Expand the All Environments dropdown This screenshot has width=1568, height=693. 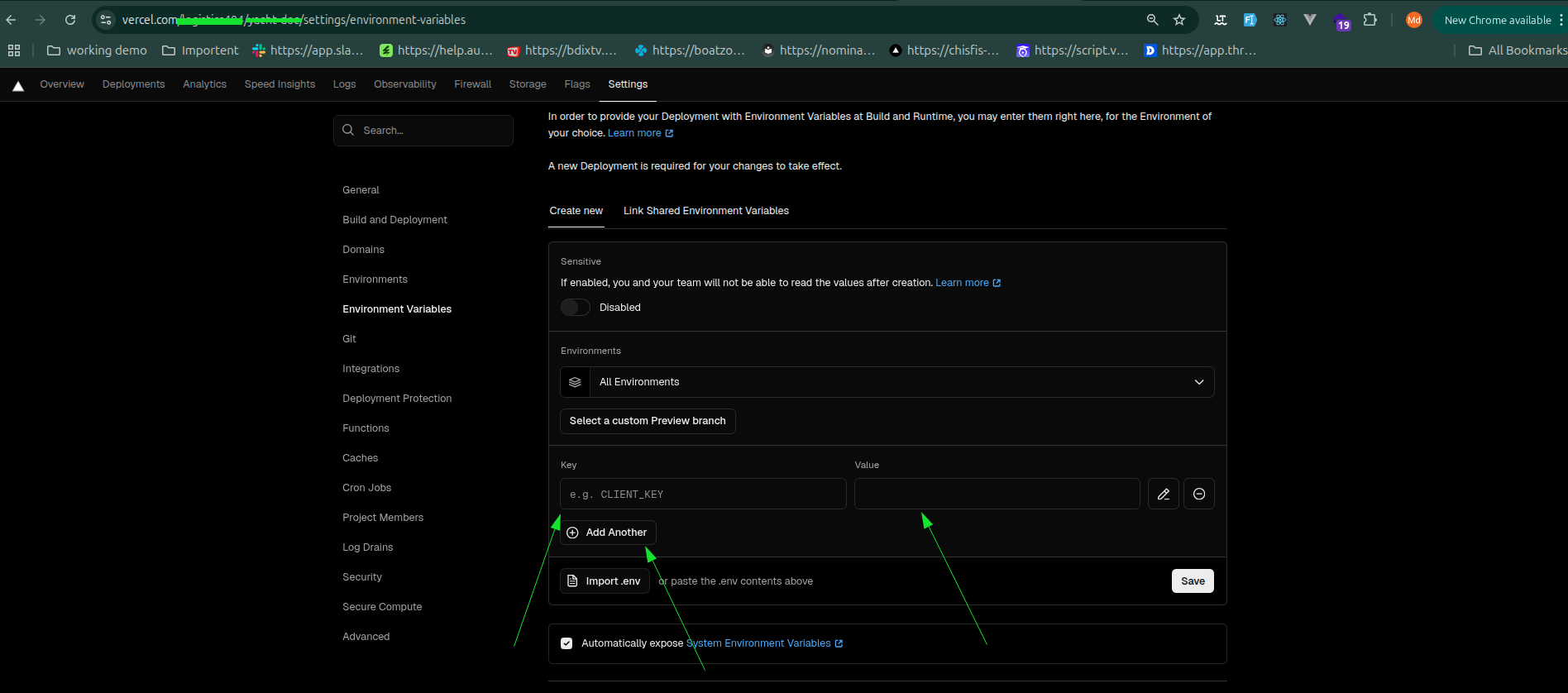[887, 382]
